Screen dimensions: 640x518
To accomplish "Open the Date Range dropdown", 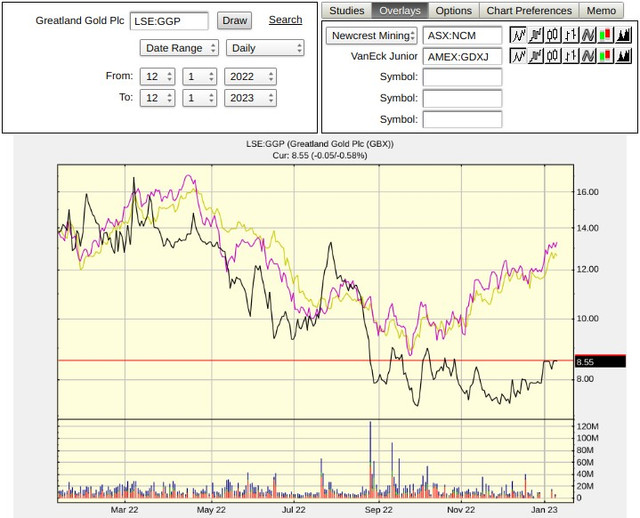I will 179,48.
